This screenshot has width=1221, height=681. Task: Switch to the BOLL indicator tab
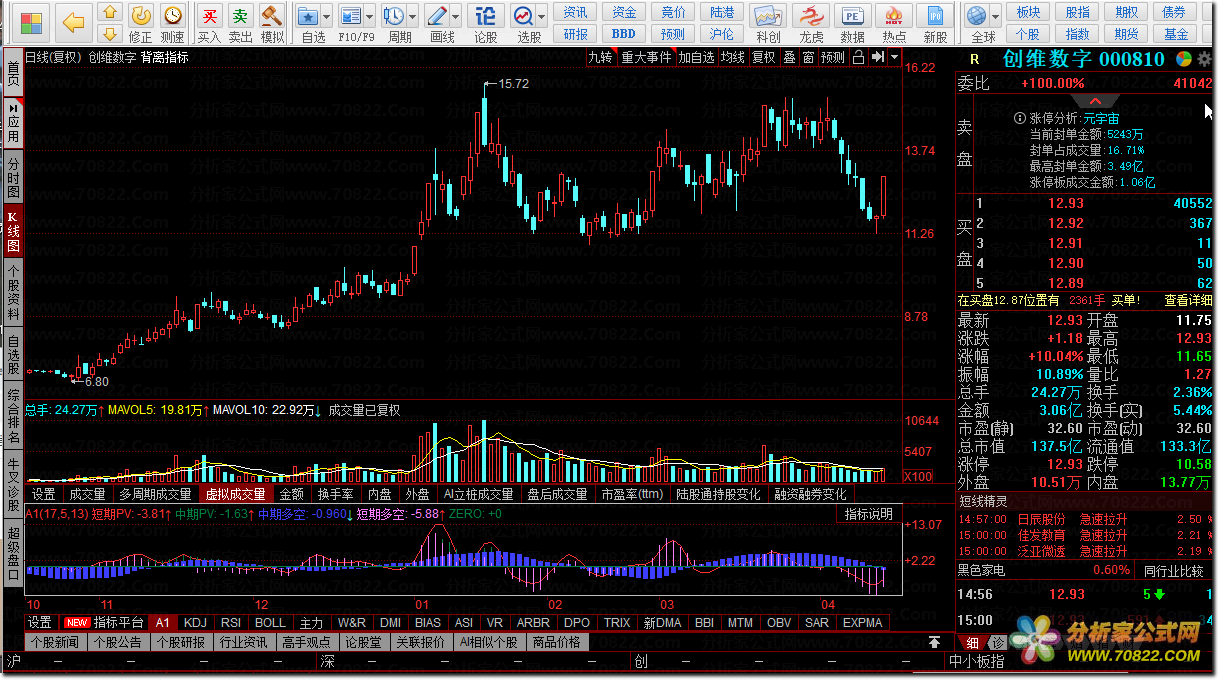[x=270, y=622]
